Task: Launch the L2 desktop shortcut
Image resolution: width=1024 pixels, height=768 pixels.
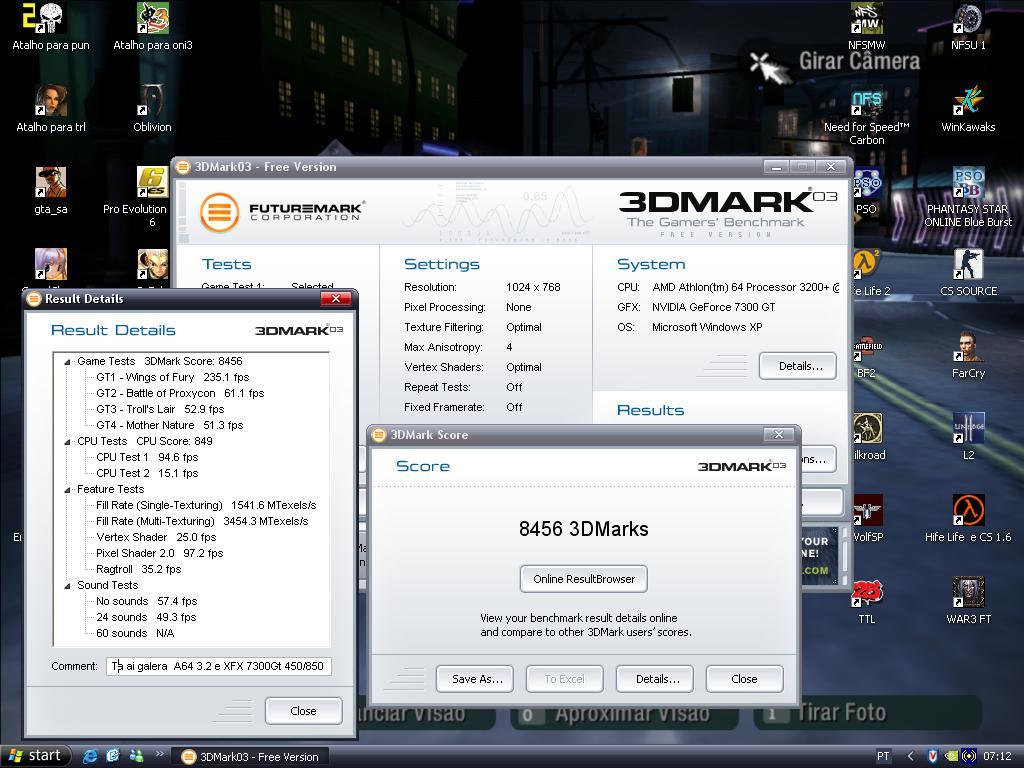Action: [x=968, y=436]
